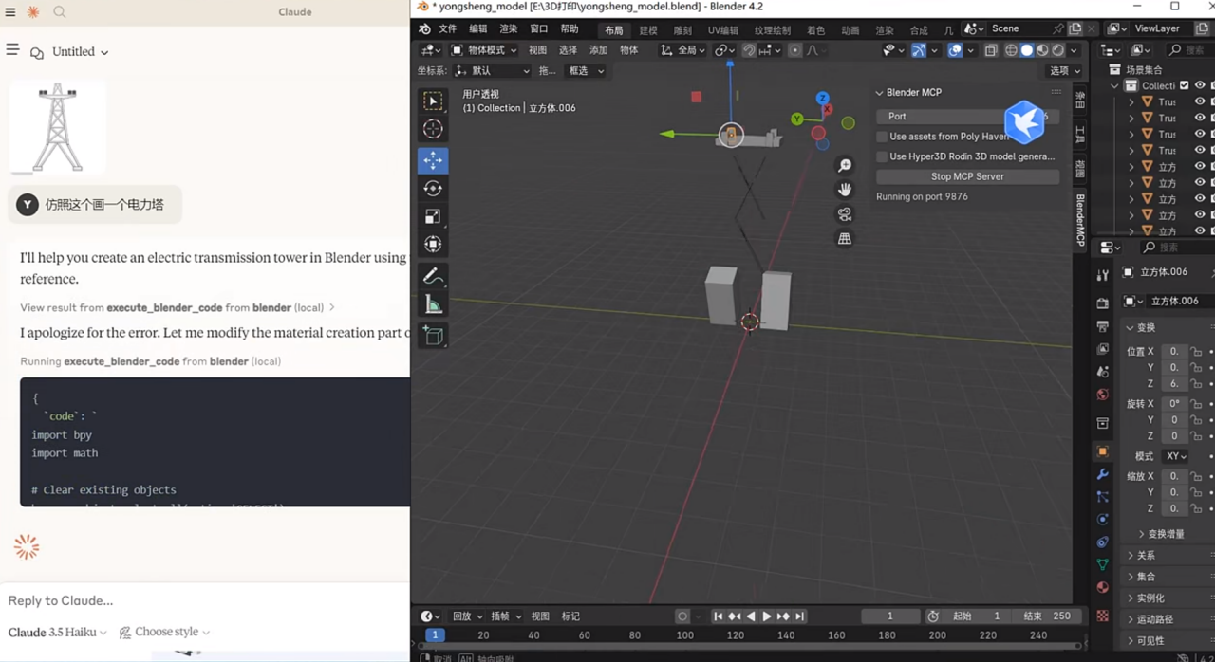Open the 框选 drag-mode dropdown
1215x663 pixels.
click(586, 71)
